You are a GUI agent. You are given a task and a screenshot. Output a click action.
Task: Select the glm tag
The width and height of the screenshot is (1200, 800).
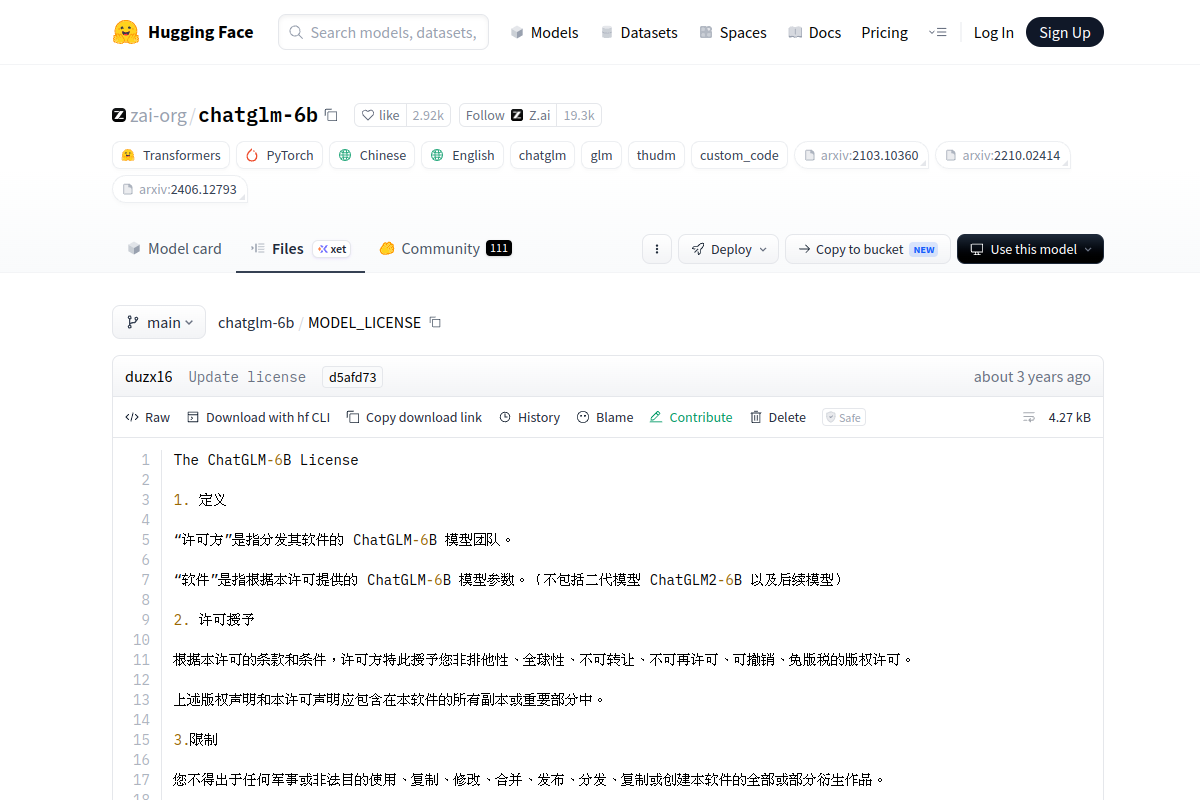(601, 155)
